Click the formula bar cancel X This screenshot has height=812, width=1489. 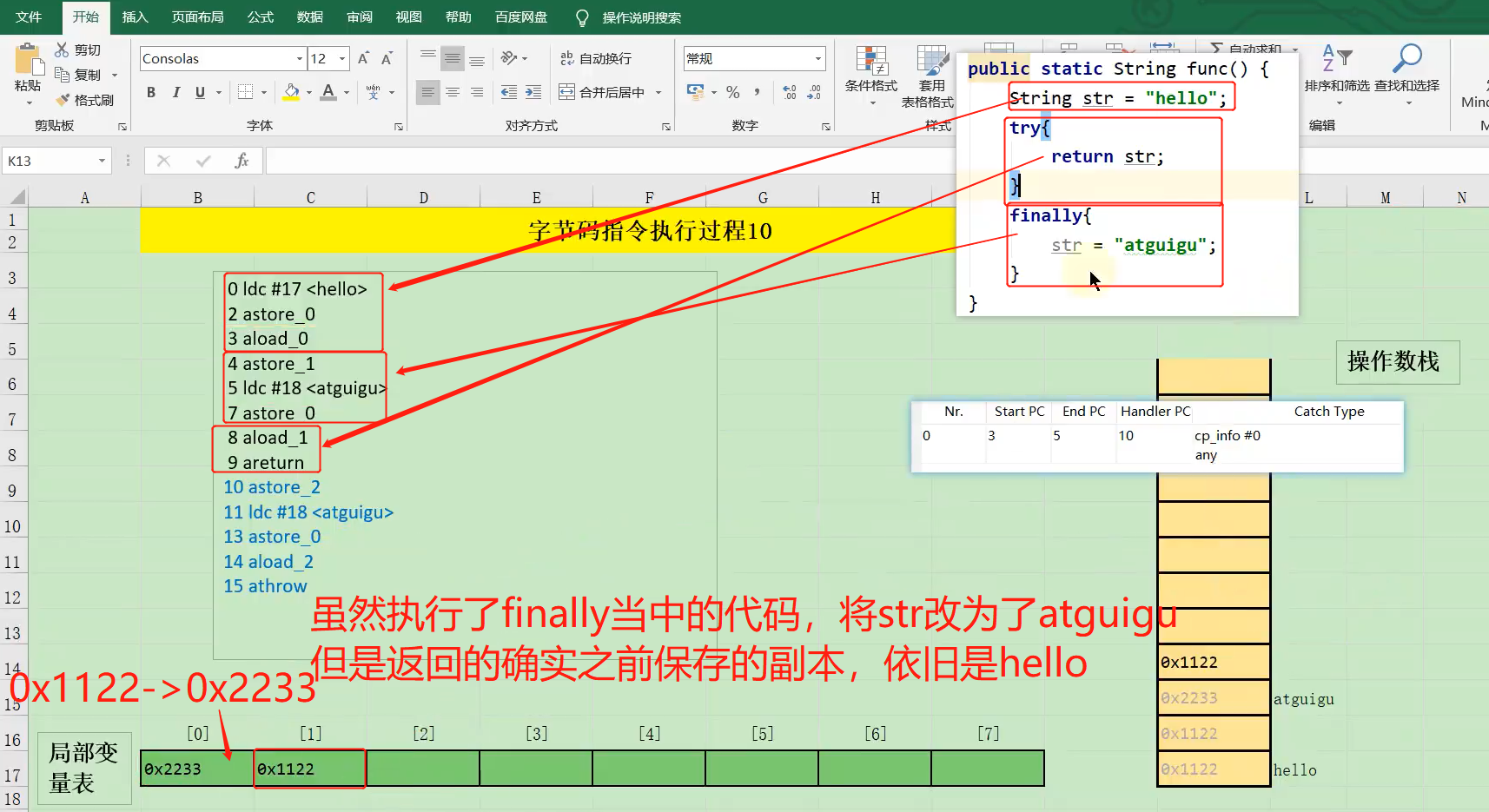[x=163, y=161]
